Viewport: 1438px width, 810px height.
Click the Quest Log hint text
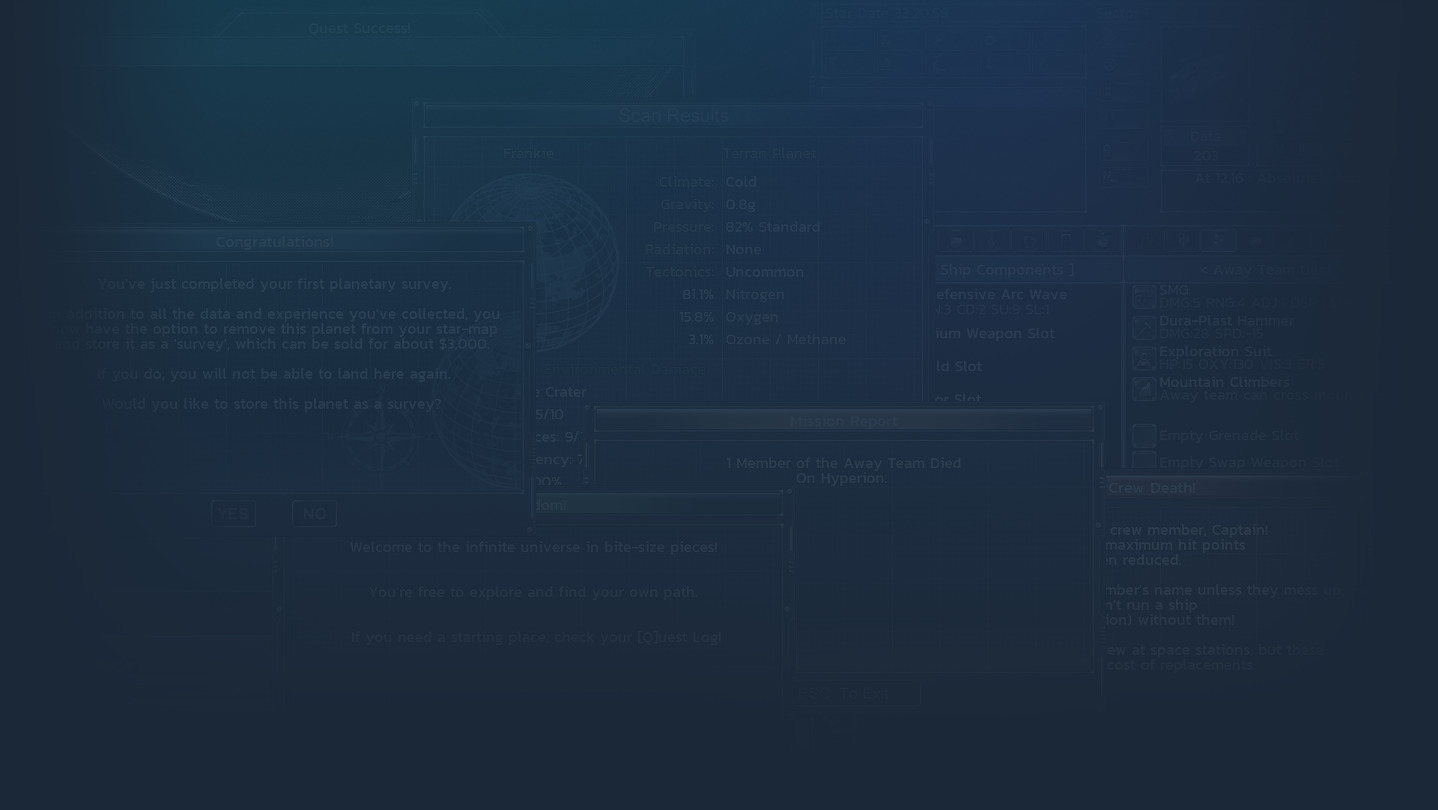[x=535, y=637]
